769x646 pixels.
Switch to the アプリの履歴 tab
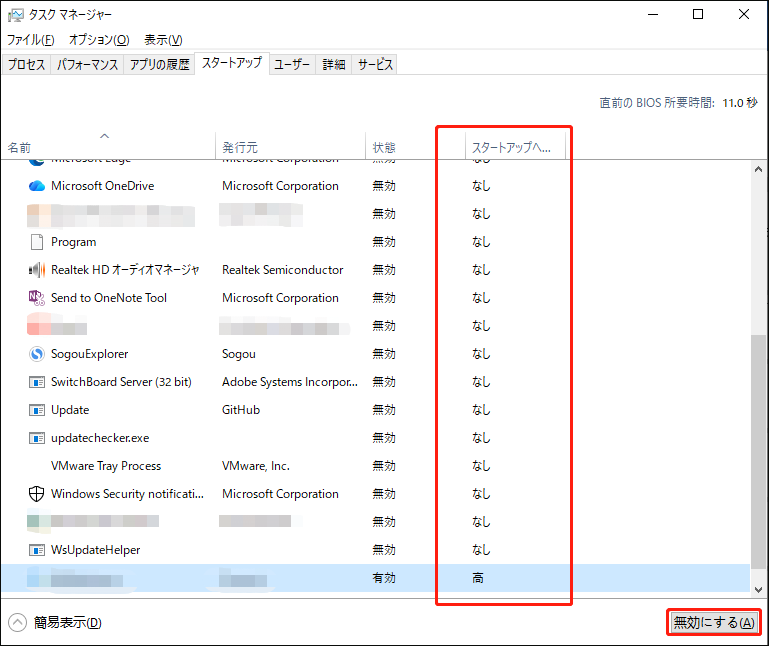[159, 64]
